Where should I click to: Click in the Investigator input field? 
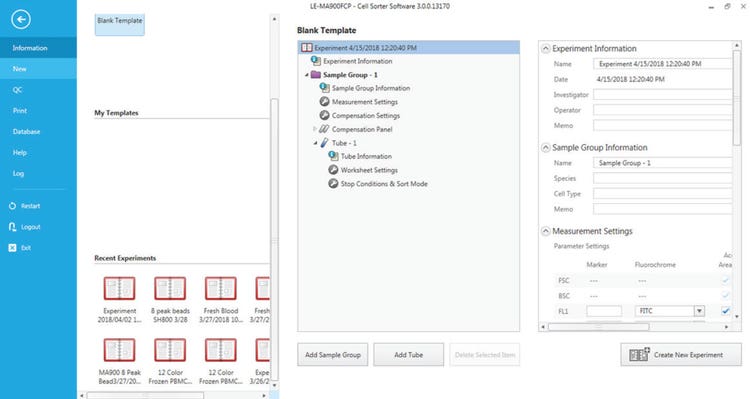[x=662, y=95]
